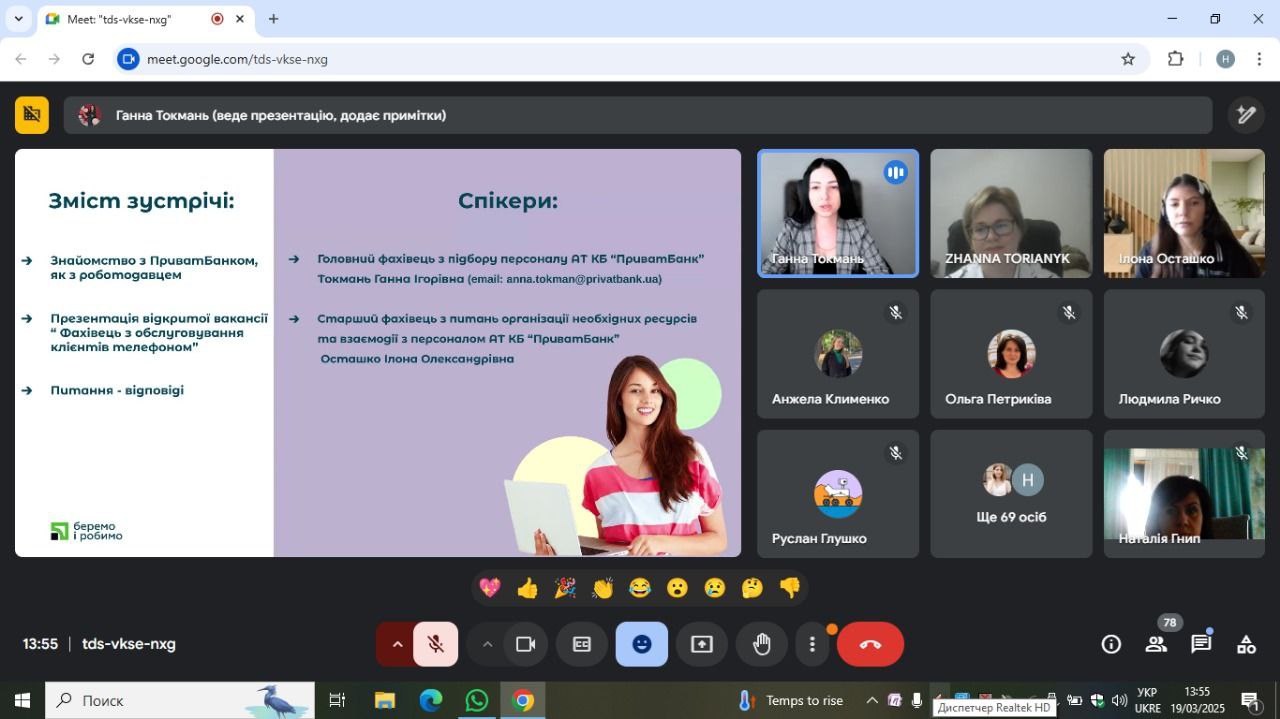Leave the call

870,645
